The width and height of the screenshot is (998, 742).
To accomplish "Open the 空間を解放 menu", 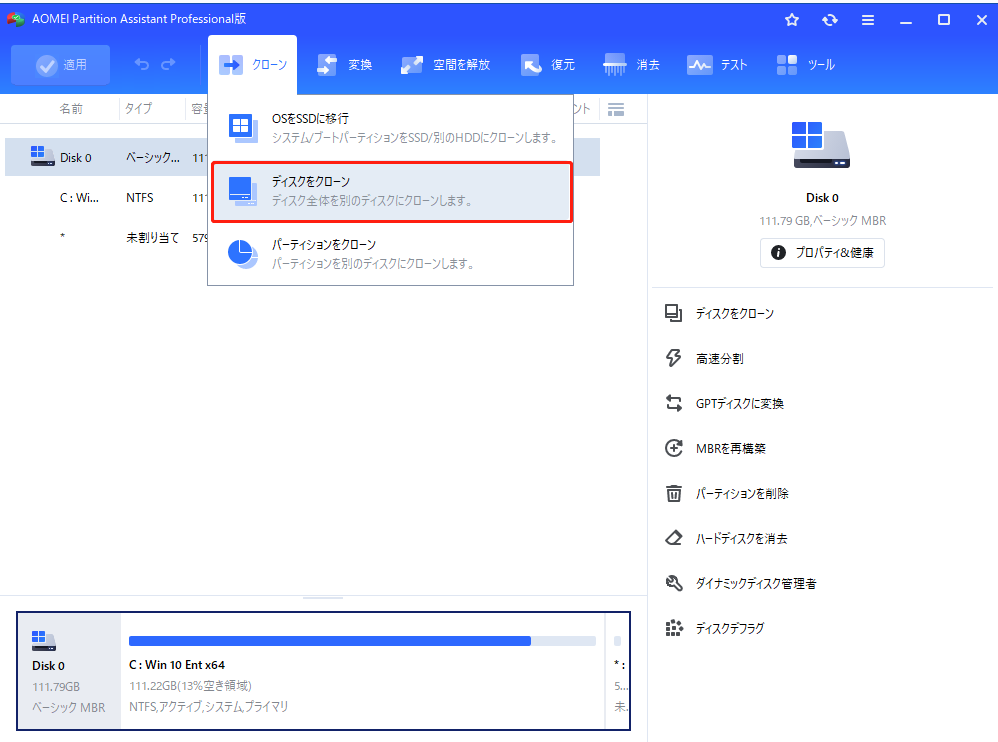I will point(446,65).
